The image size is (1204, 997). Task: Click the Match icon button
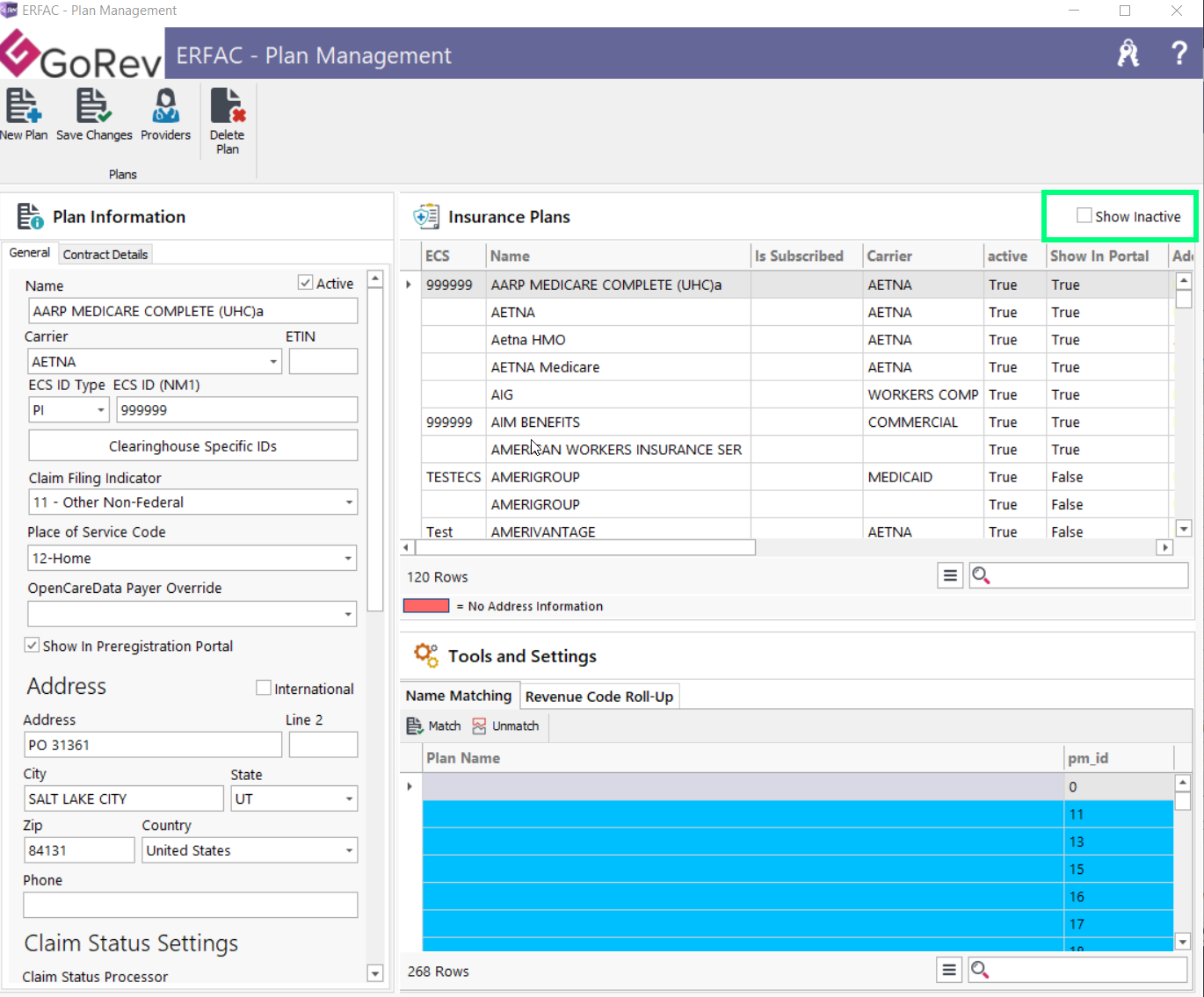433,726
